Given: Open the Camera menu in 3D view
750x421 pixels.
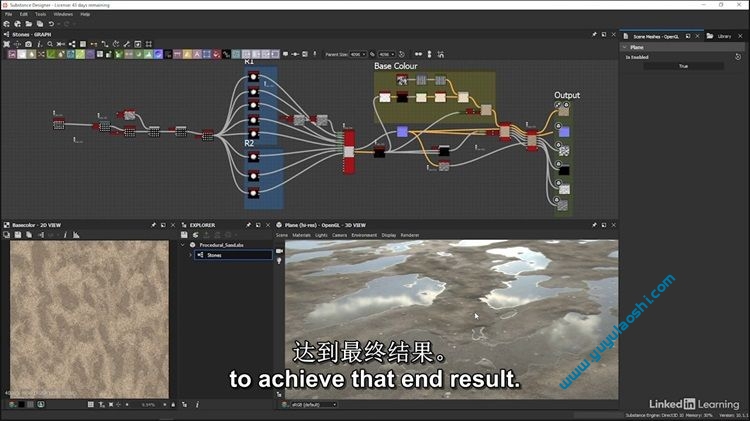Looking at the screenshot, I should tap(339, 235).
